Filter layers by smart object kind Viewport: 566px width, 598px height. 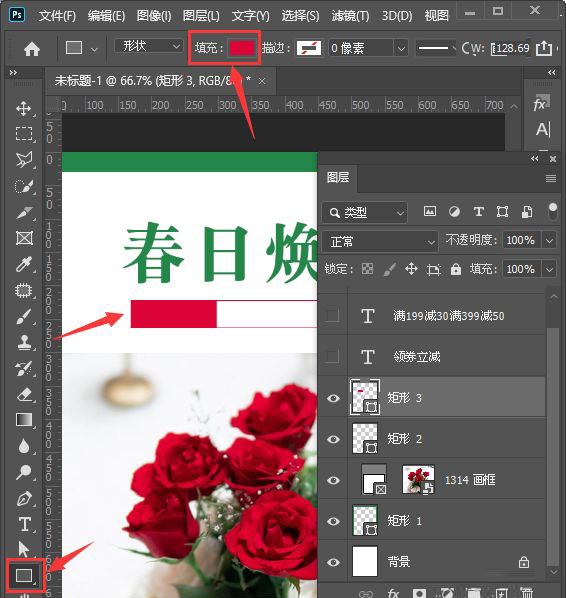click(x=527, y=211)
